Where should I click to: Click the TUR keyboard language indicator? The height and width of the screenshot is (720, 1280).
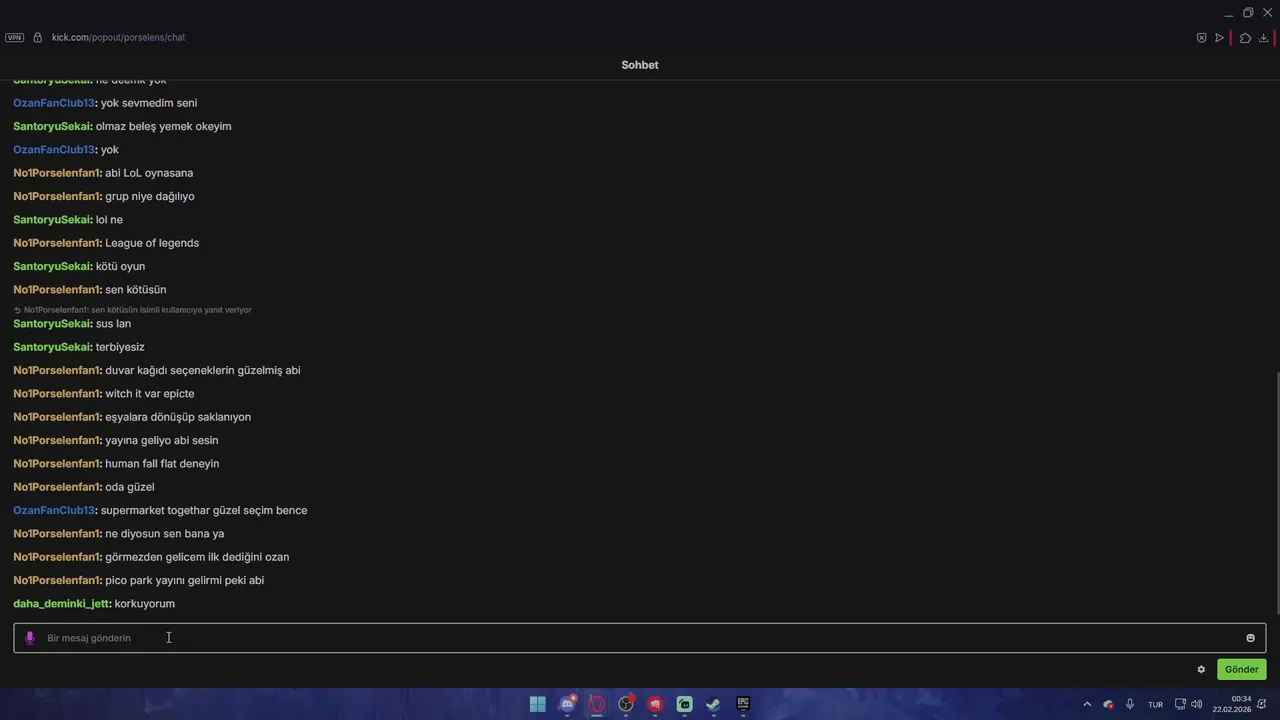[x=1155, y=704]
